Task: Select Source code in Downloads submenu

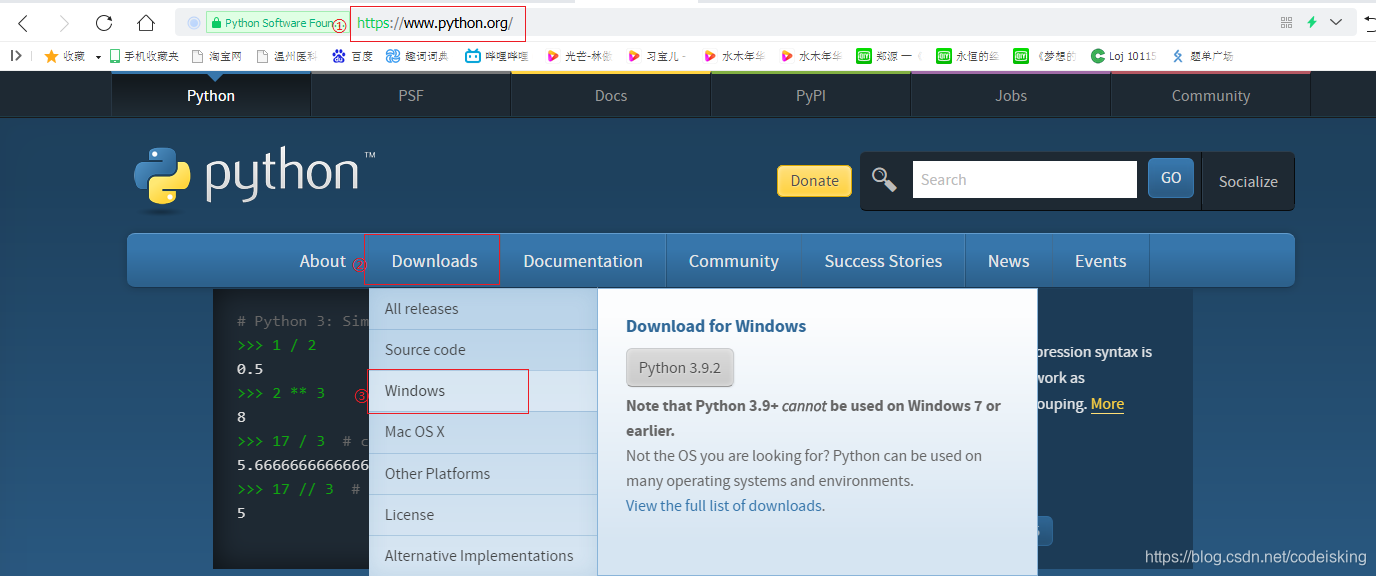Action: tap(483, 350)
